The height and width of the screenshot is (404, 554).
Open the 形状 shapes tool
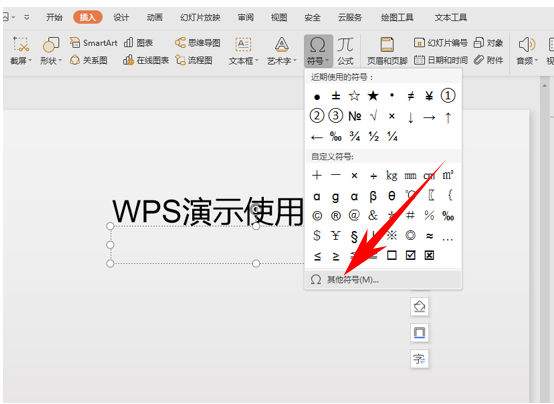point(51,51)
